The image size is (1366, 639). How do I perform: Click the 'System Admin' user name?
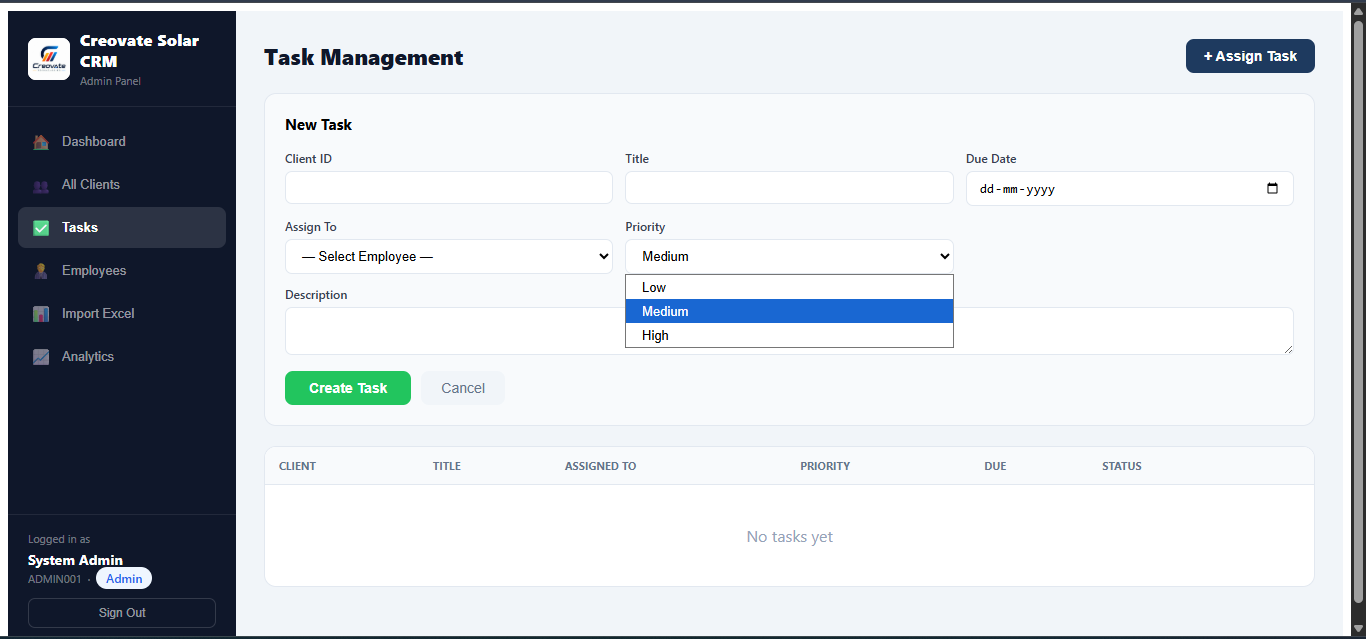click(x=75, y=560)
